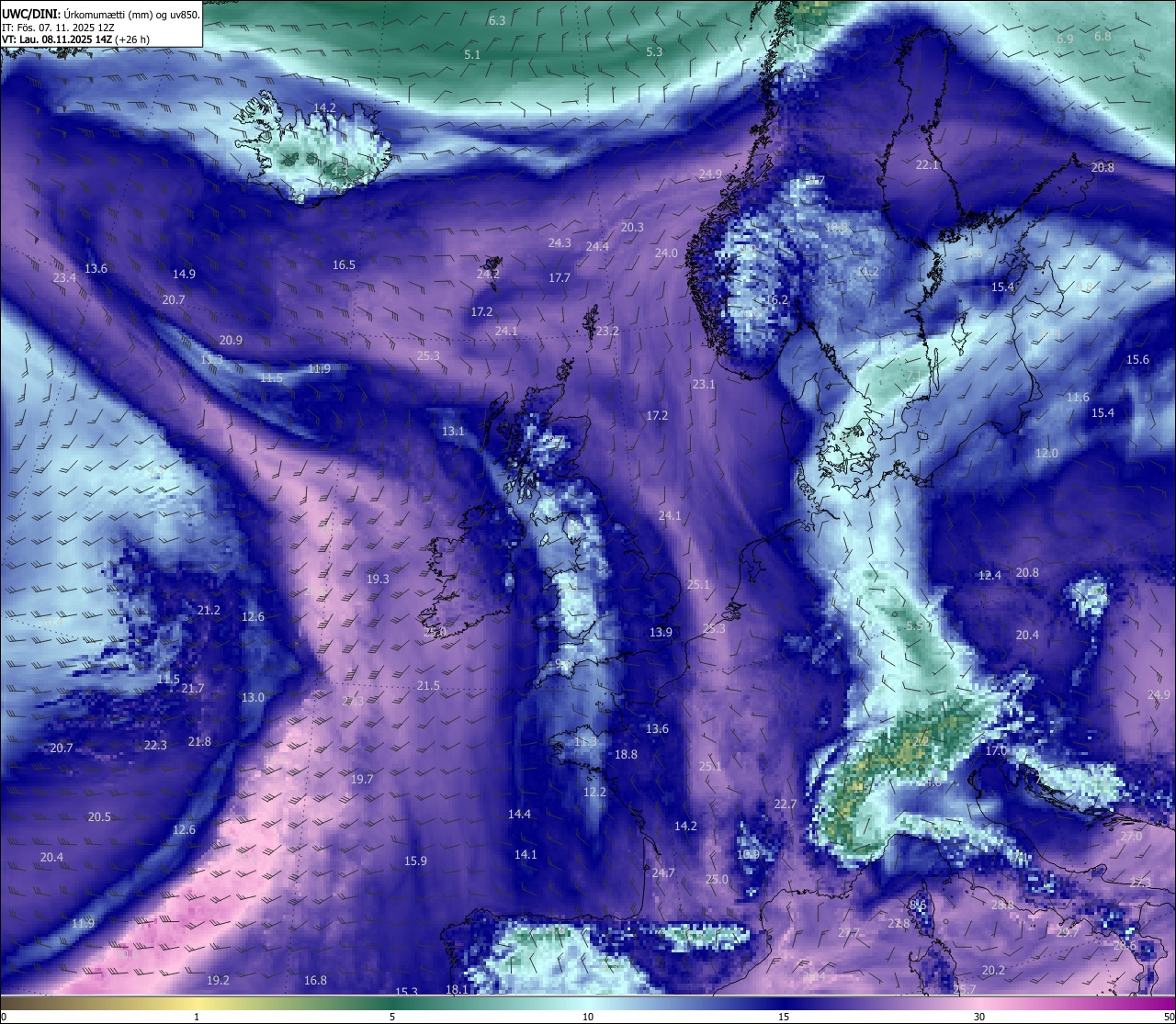Click the 10 tick on the color scale
The width and height of the screenshot is (1176, 1024).
click(x=588, y=1017)
